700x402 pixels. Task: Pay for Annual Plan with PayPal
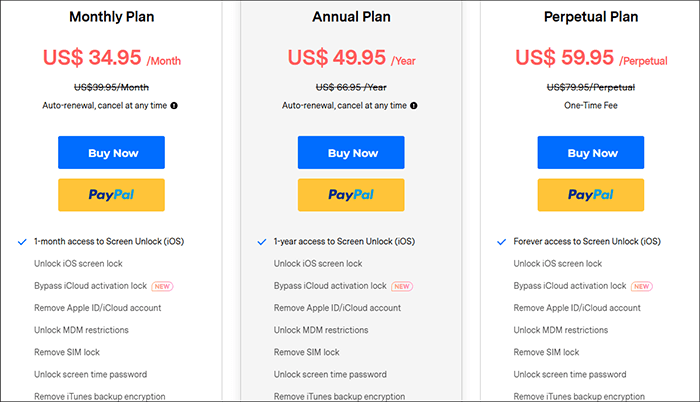point(351,195)
